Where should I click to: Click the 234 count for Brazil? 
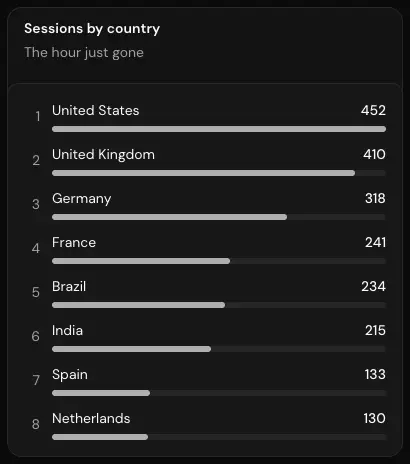[374, 286]
